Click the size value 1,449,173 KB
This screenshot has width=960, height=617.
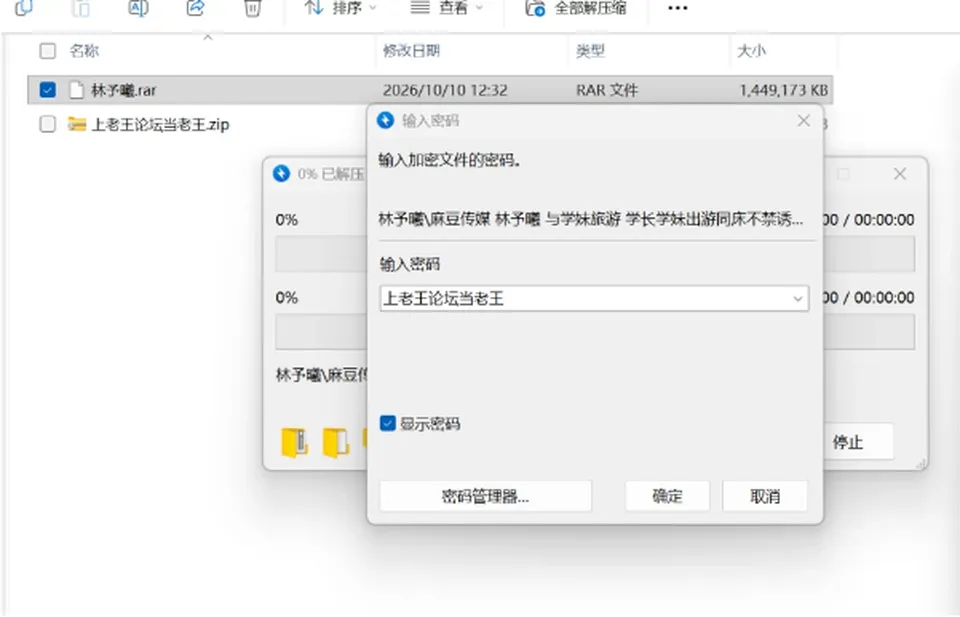pos(784,91)
